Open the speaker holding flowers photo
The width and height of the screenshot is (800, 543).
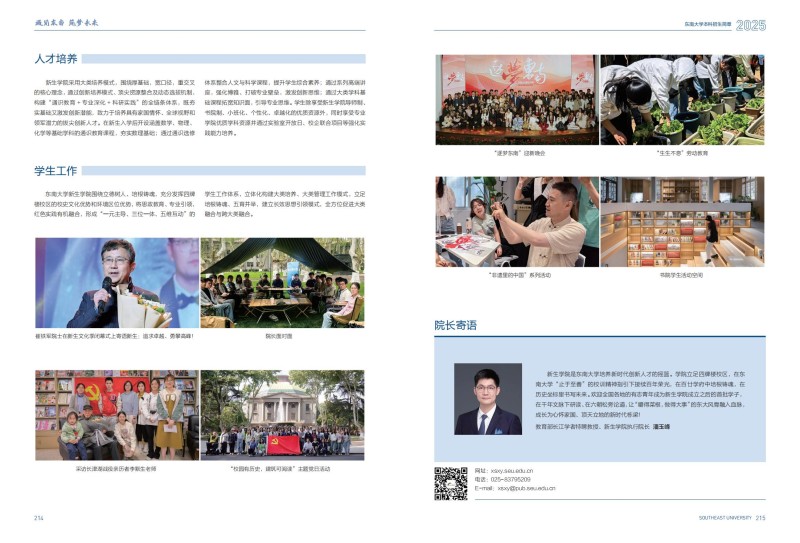coord(115,283)
